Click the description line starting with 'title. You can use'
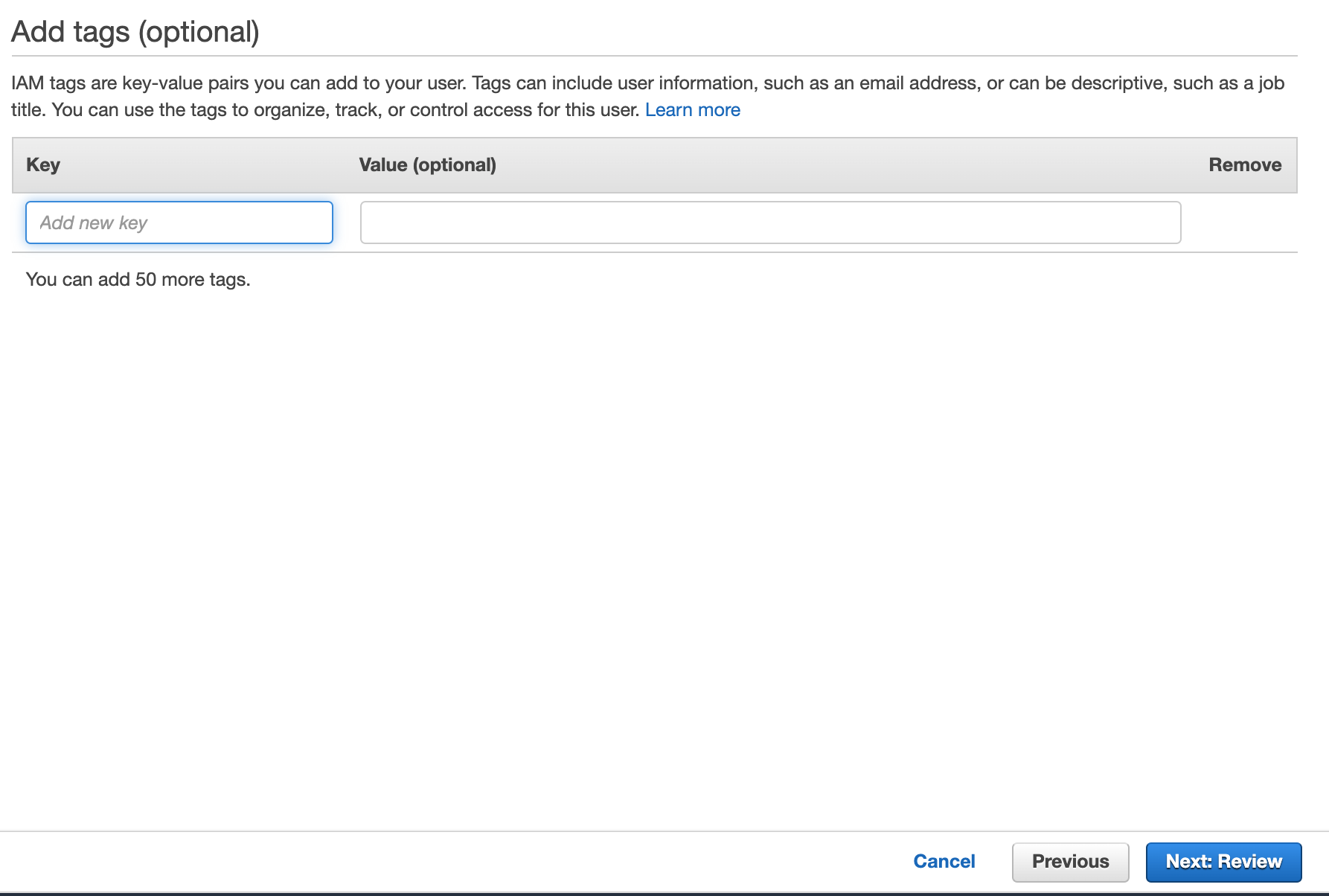Image resolution: width=1329 pixels, height=896 pixels. [x=325, y=110]
